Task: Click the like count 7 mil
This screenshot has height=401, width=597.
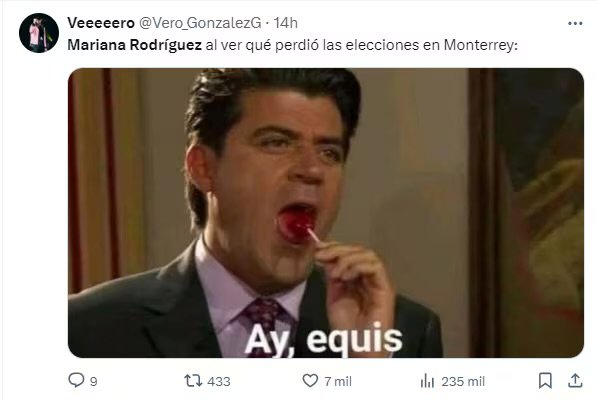Action: pyautogui.click(x=338, y=381)
